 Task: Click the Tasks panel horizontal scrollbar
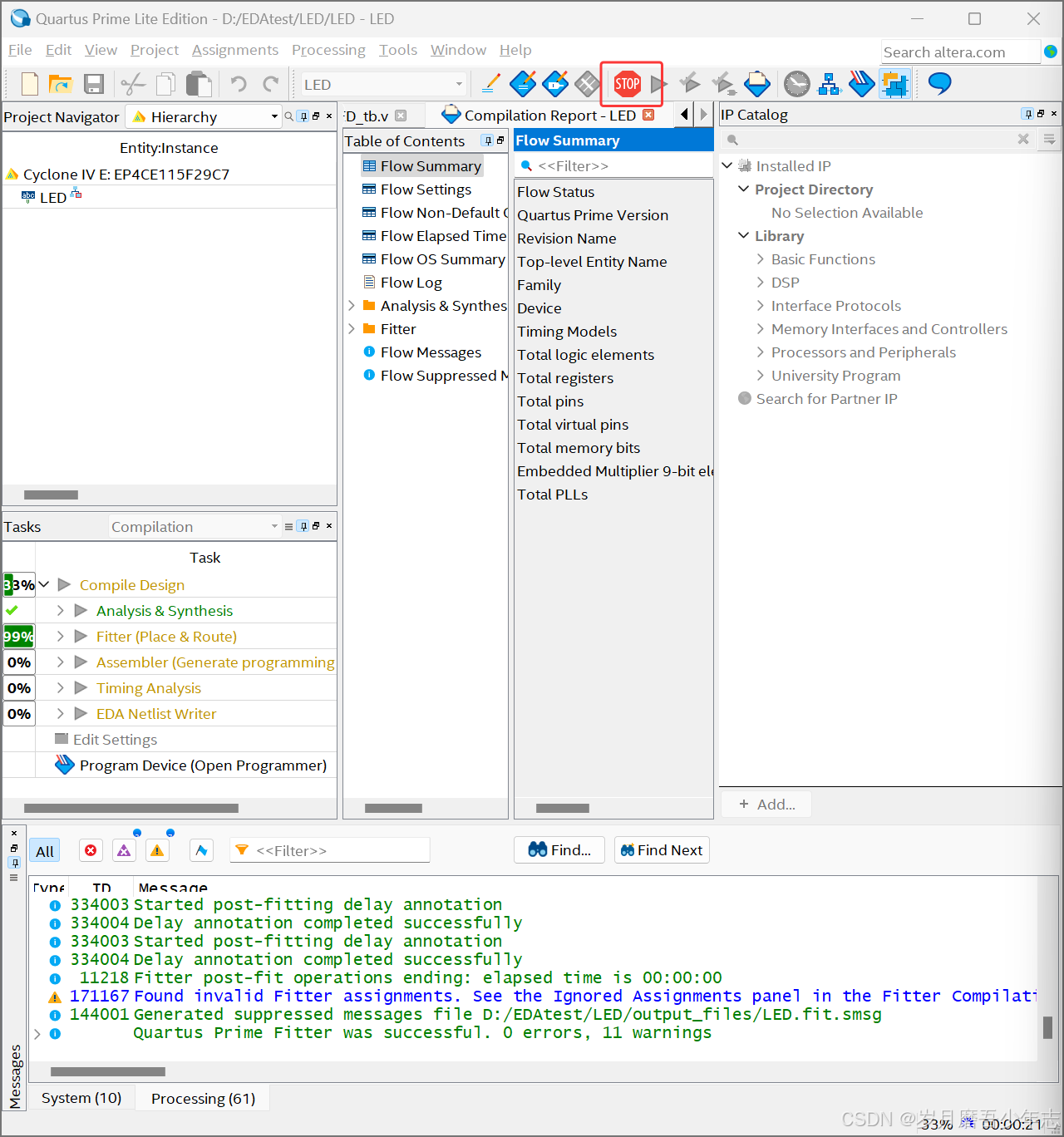[x=131, y=808]
